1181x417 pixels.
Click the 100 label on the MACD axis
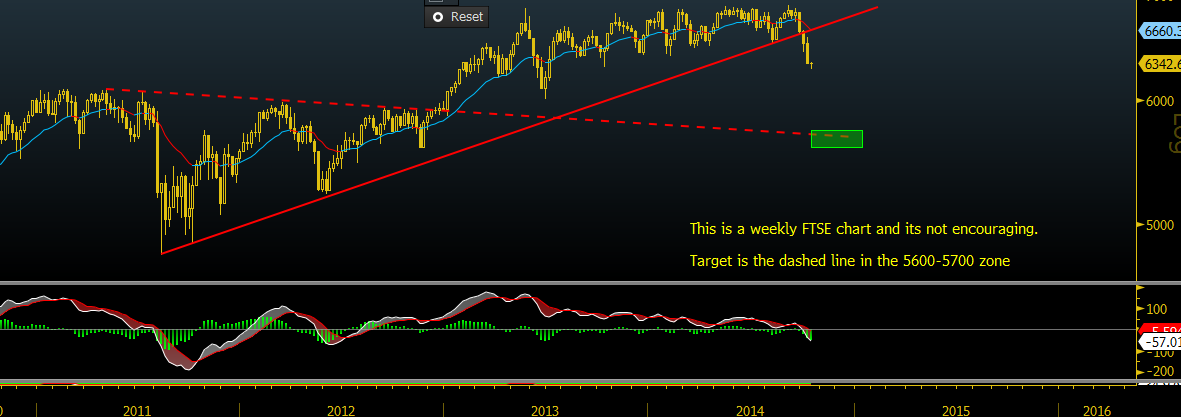pyautogui.click(x=1158, y=309)
